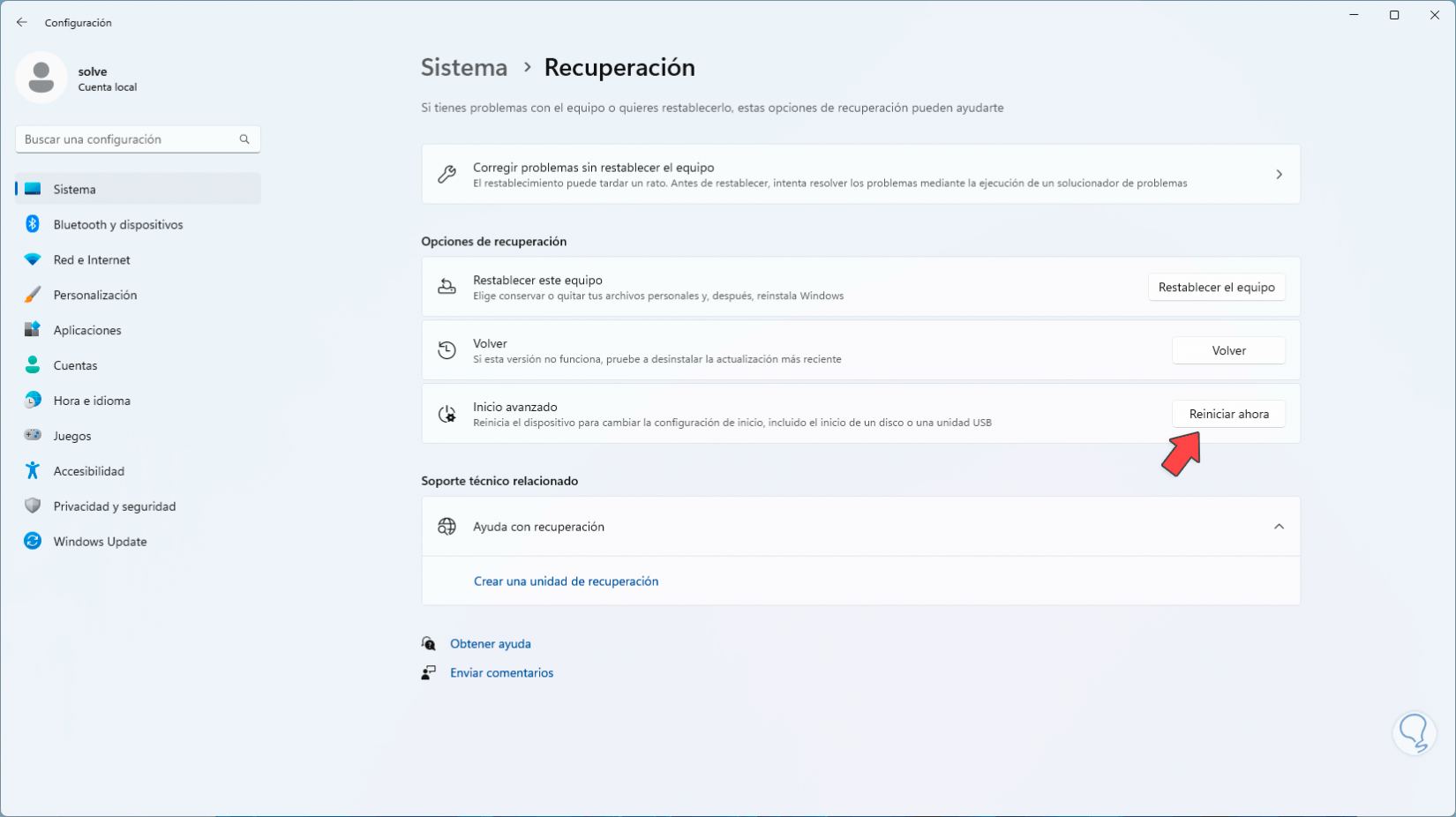Go to Hora e idioma
The image size is (1456, 817).
[x=139, y=401]
